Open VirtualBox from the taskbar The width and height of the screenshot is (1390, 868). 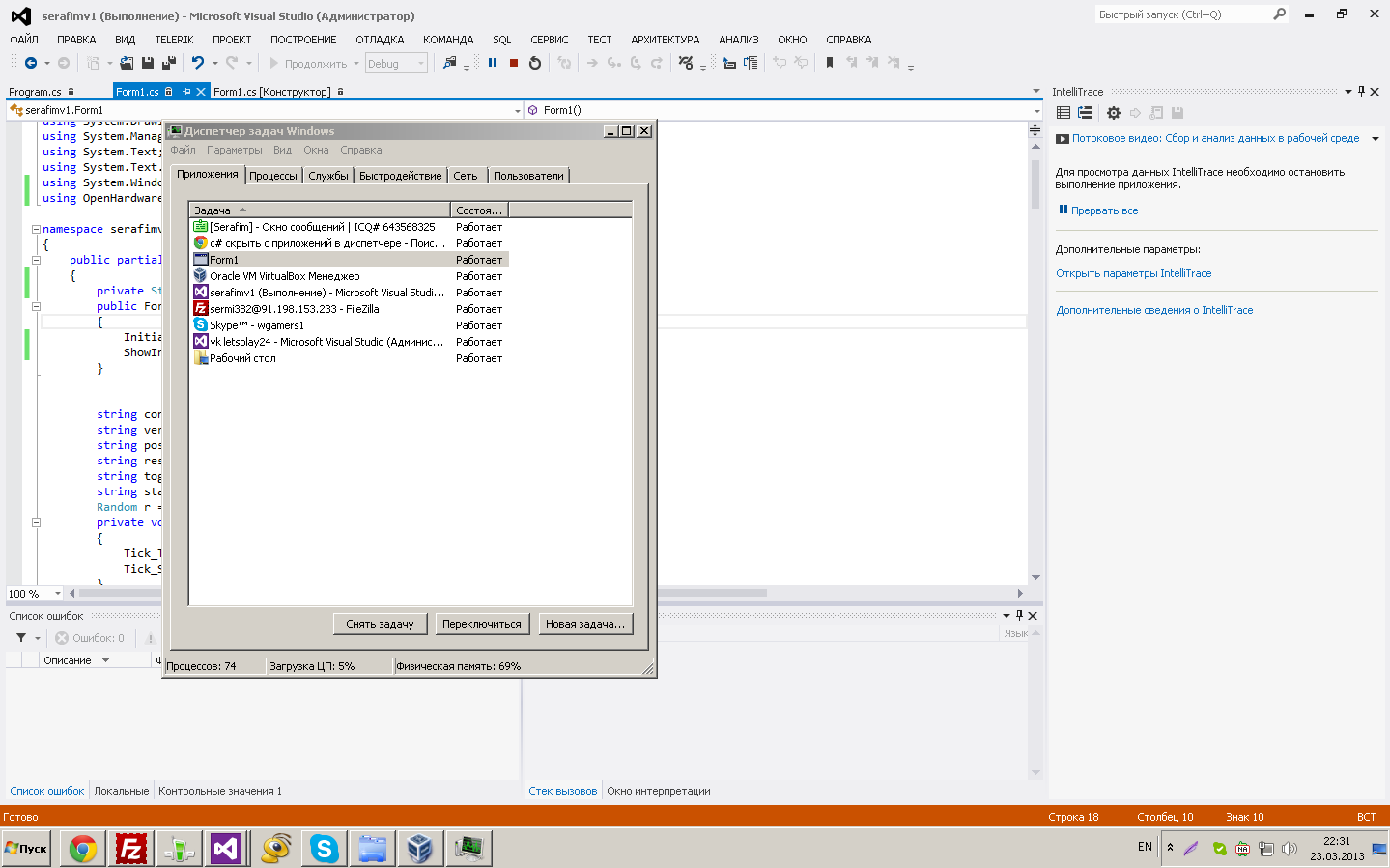pos(420,849)
